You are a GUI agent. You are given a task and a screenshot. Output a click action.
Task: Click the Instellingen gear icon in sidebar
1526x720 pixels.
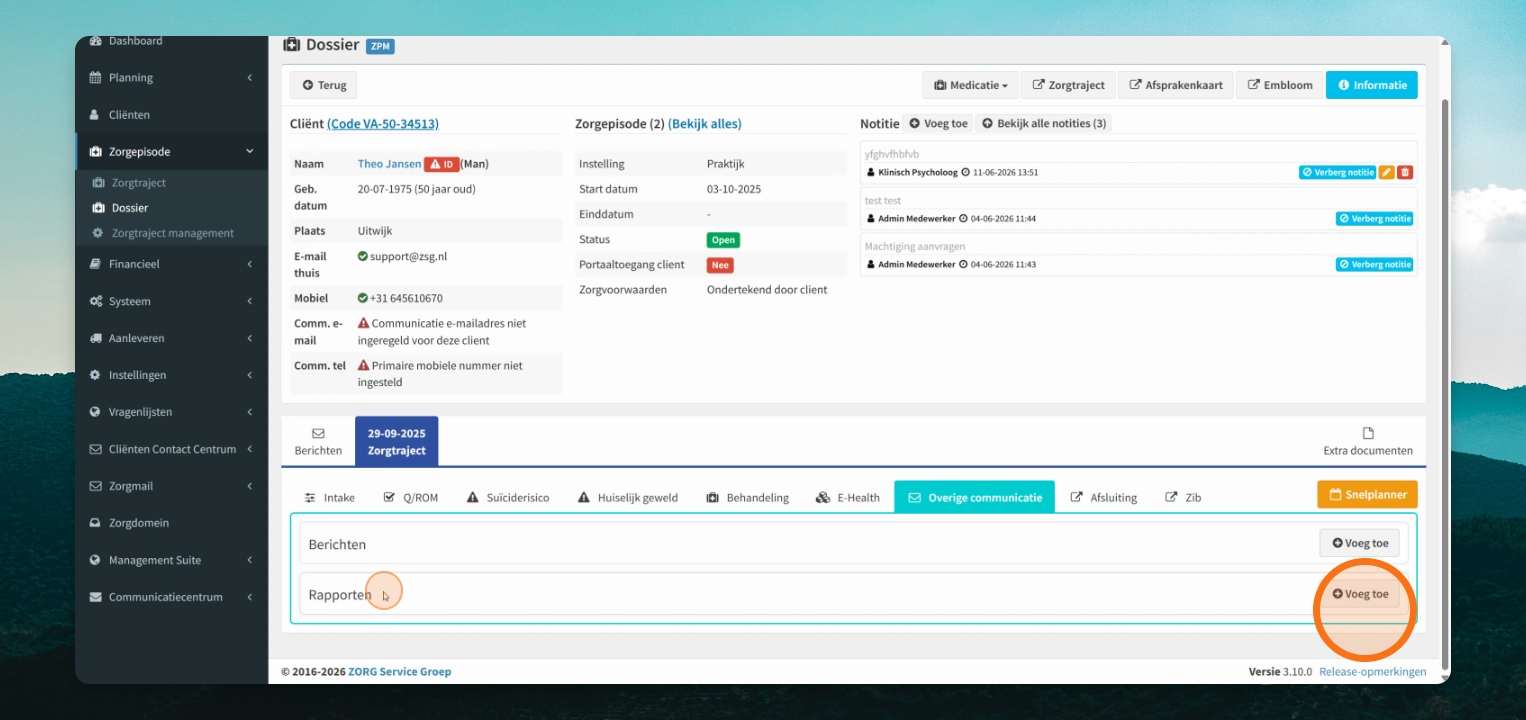(x=95, y=375)
